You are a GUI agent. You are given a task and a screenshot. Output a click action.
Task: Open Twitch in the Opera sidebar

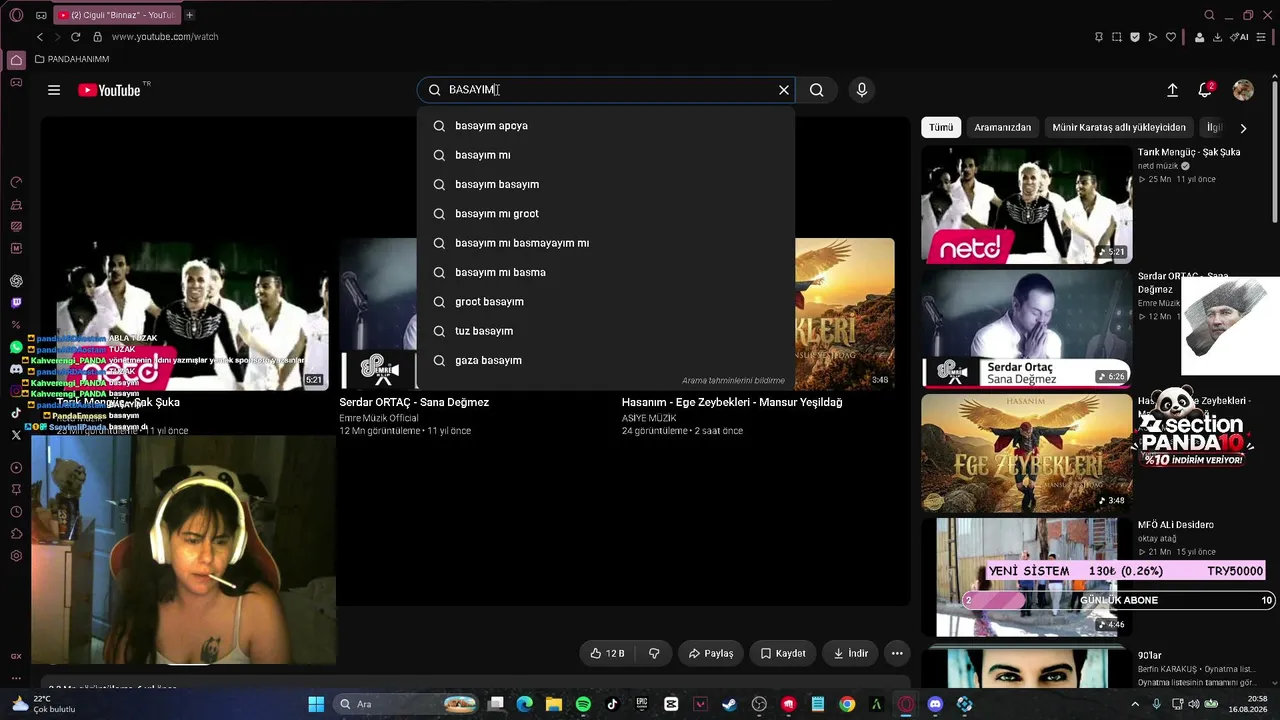pos(16,303)
